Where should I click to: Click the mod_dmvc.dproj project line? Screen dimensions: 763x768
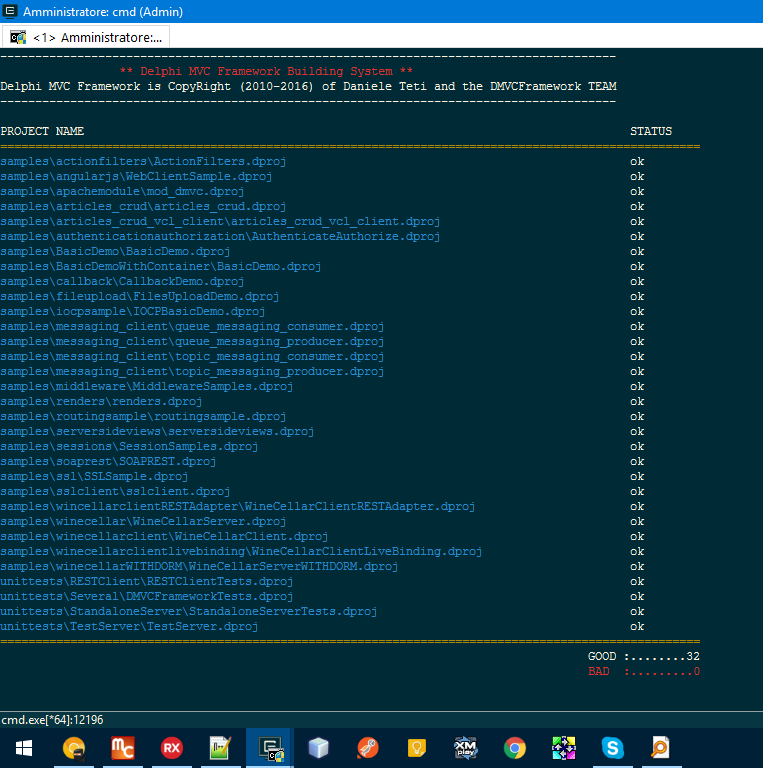pos(122,192)
